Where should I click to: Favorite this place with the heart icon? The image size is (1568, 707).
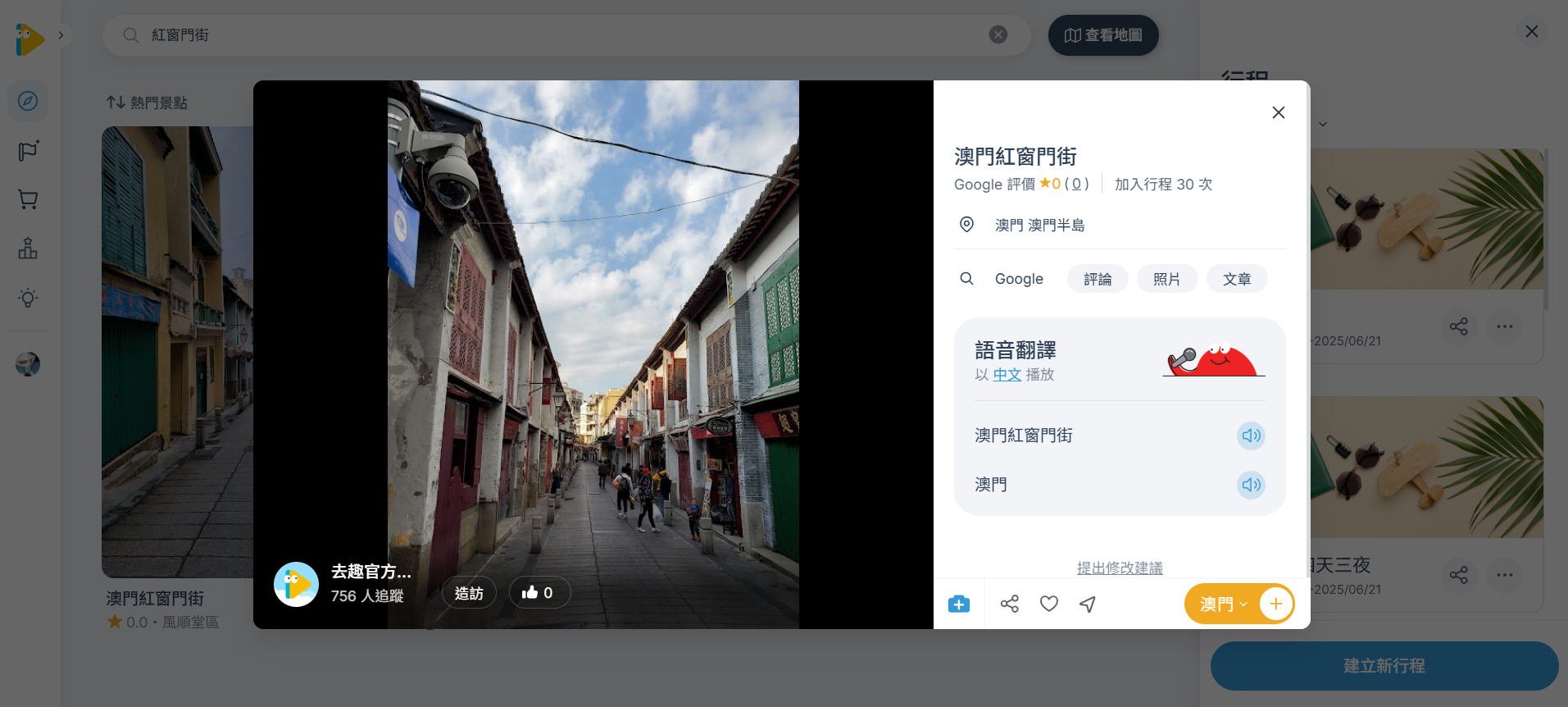pos(1049,604)
